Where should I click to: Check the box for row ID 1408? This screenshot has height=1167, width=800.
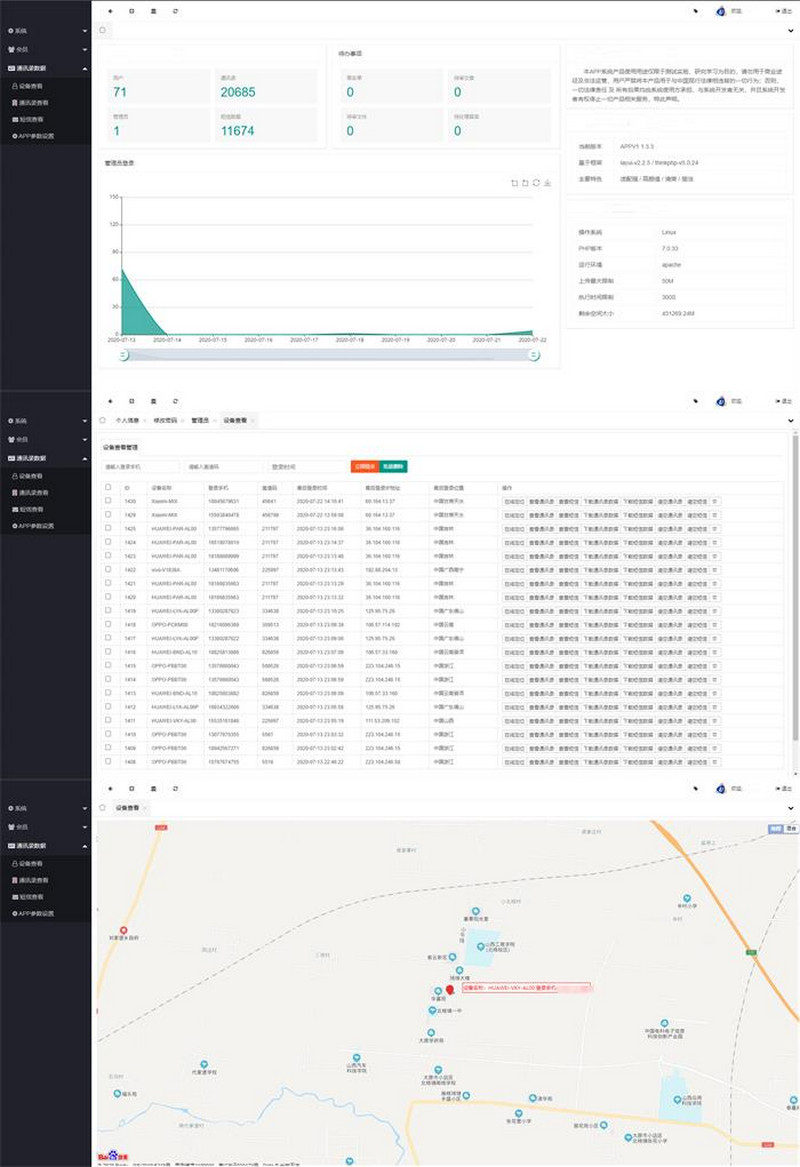(x=108, y=761)
